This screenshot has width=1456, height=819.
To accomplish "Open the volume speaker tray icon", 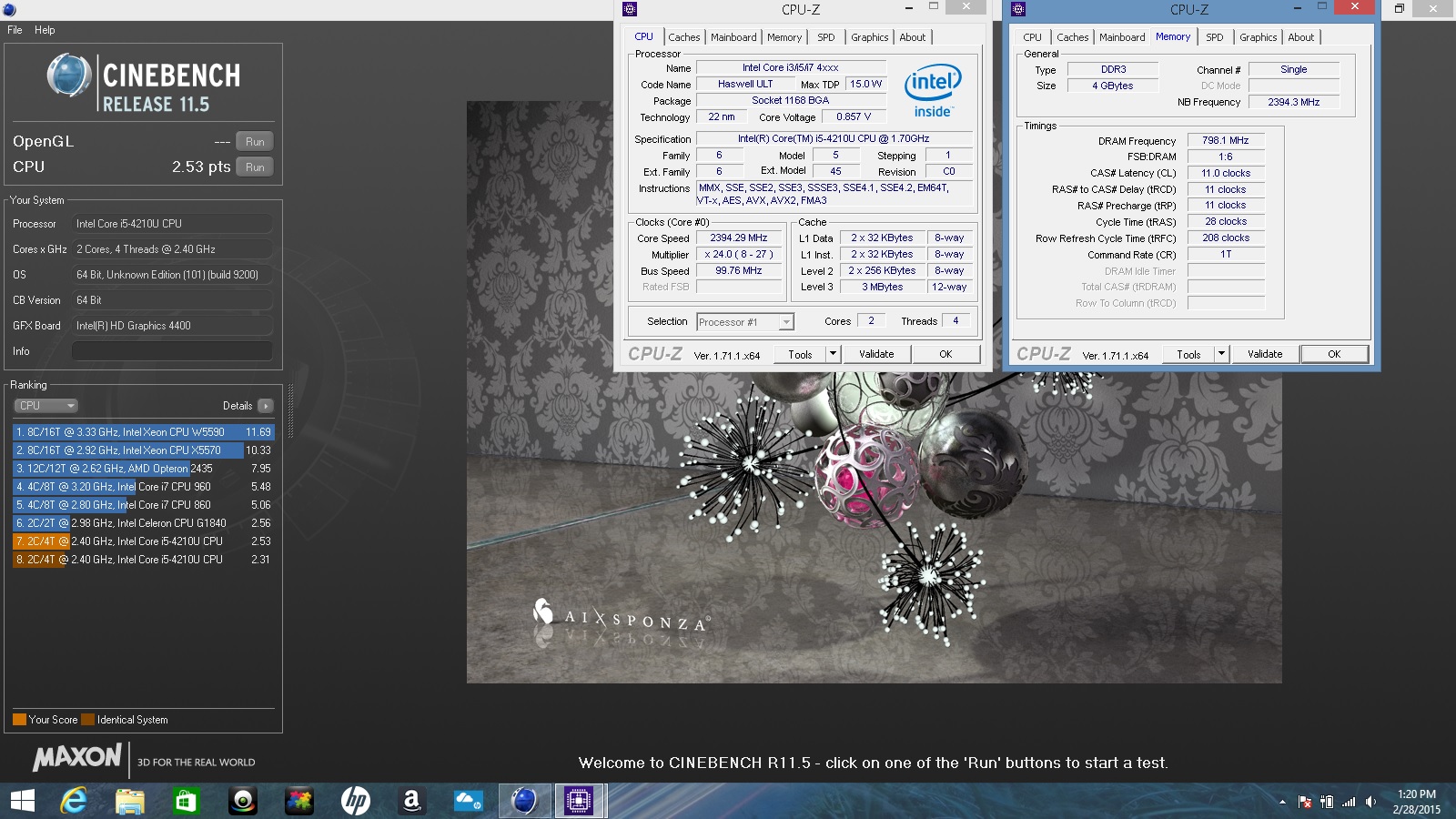I will click(x=1370, y=802).
